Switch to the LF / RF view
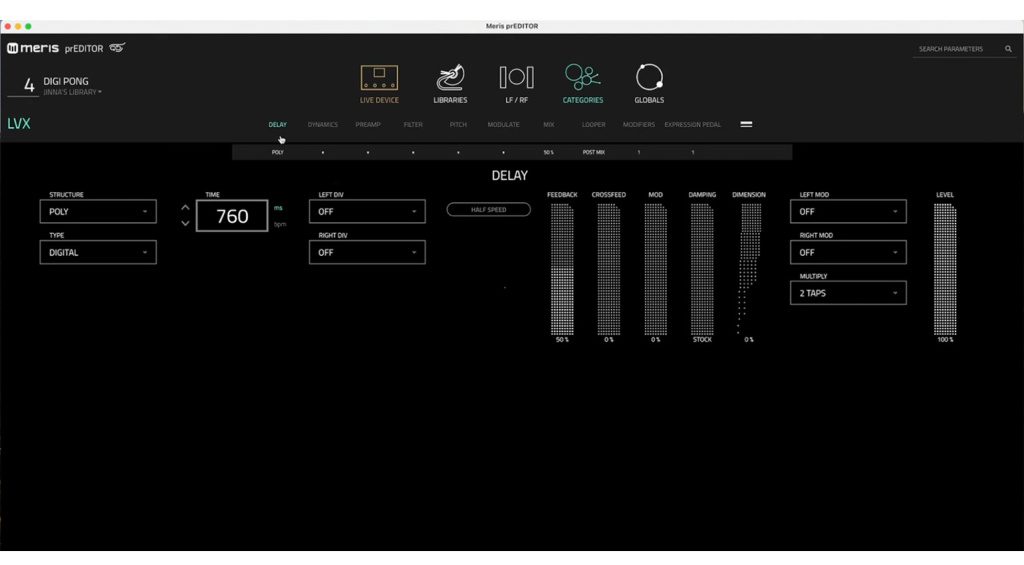Viewport: 1024px width, 565px height. coord(516,84)
